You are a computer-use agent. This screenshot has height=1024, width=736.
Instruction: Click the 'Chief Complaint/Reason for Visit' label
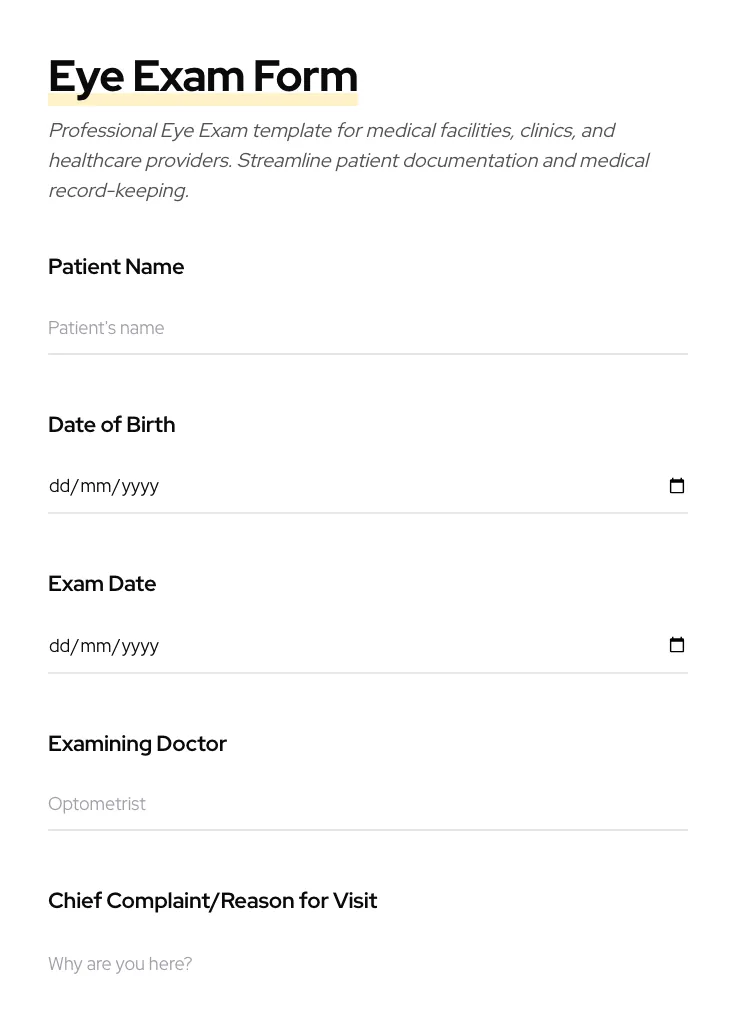(213, 901)
